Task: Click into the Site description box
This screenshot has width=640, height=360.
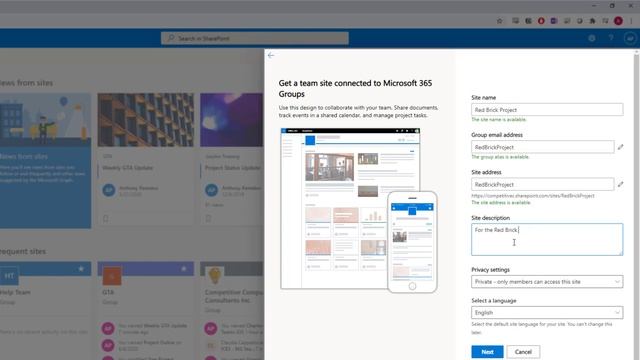Action: click(x=547, y=239)
